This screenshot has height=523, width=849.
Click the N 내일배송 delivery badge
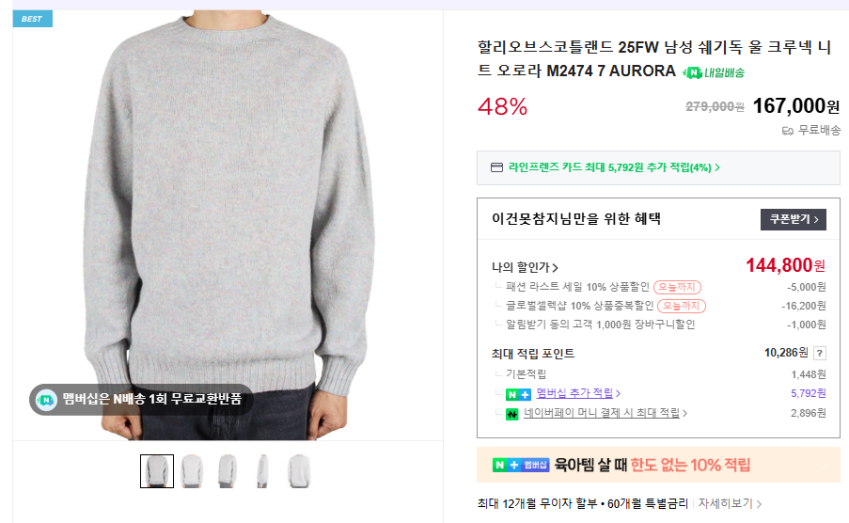[713, 73]
